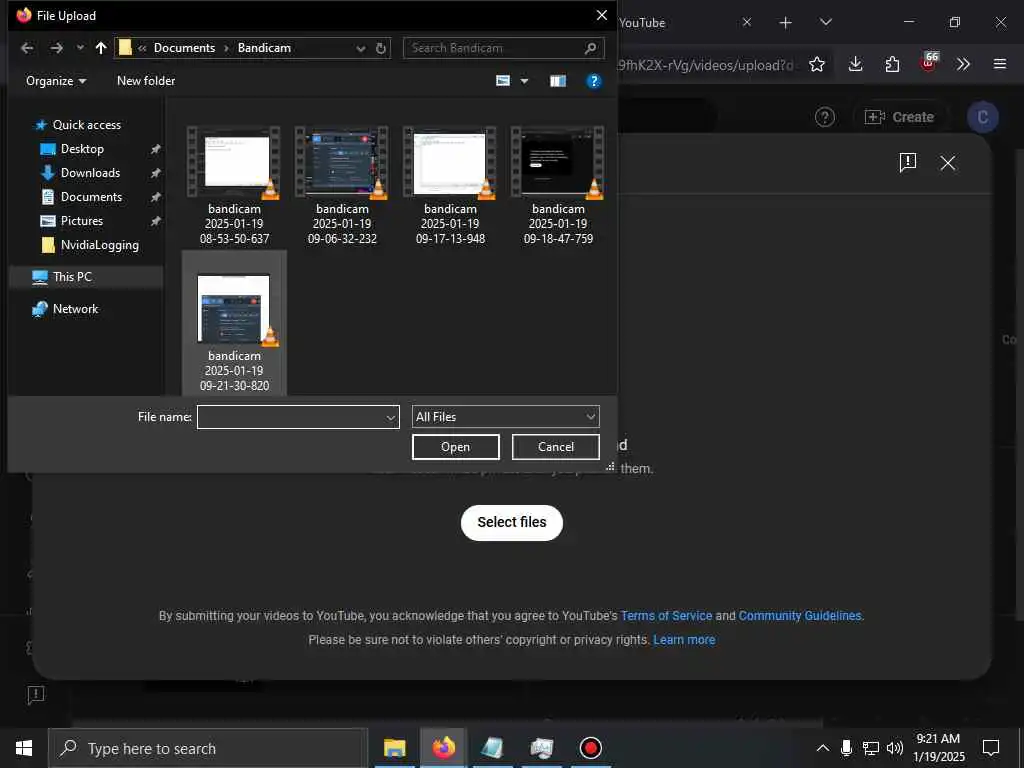The width and height of the screenshot is (1024, 768).
Task: Click the Cancel button
Action: (x=555, y=447)
